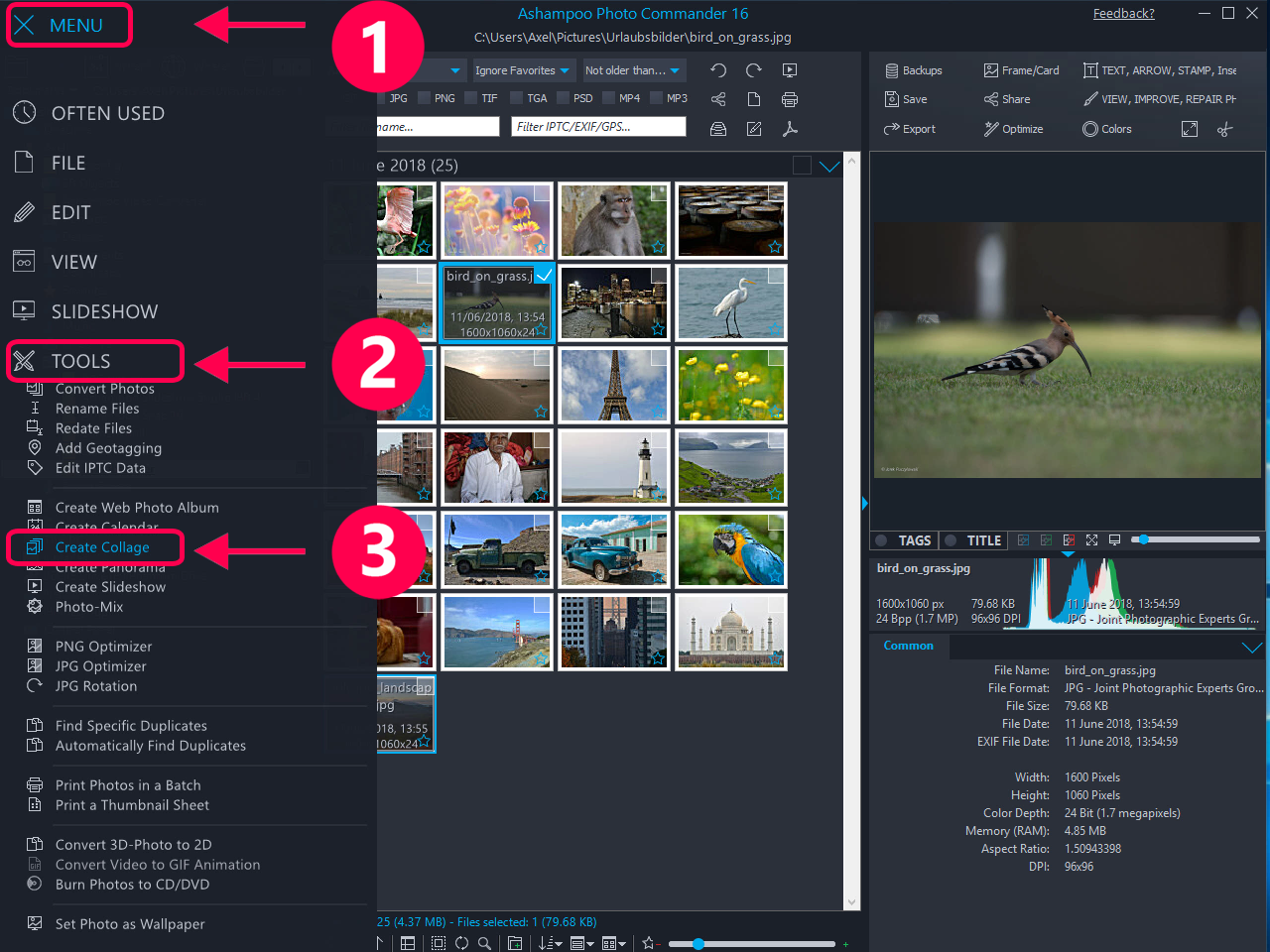This screenshot has height=952, width=1270.
Task: Click the rotate left (undo arrow) icon
Action: click(x=718, y=70)
